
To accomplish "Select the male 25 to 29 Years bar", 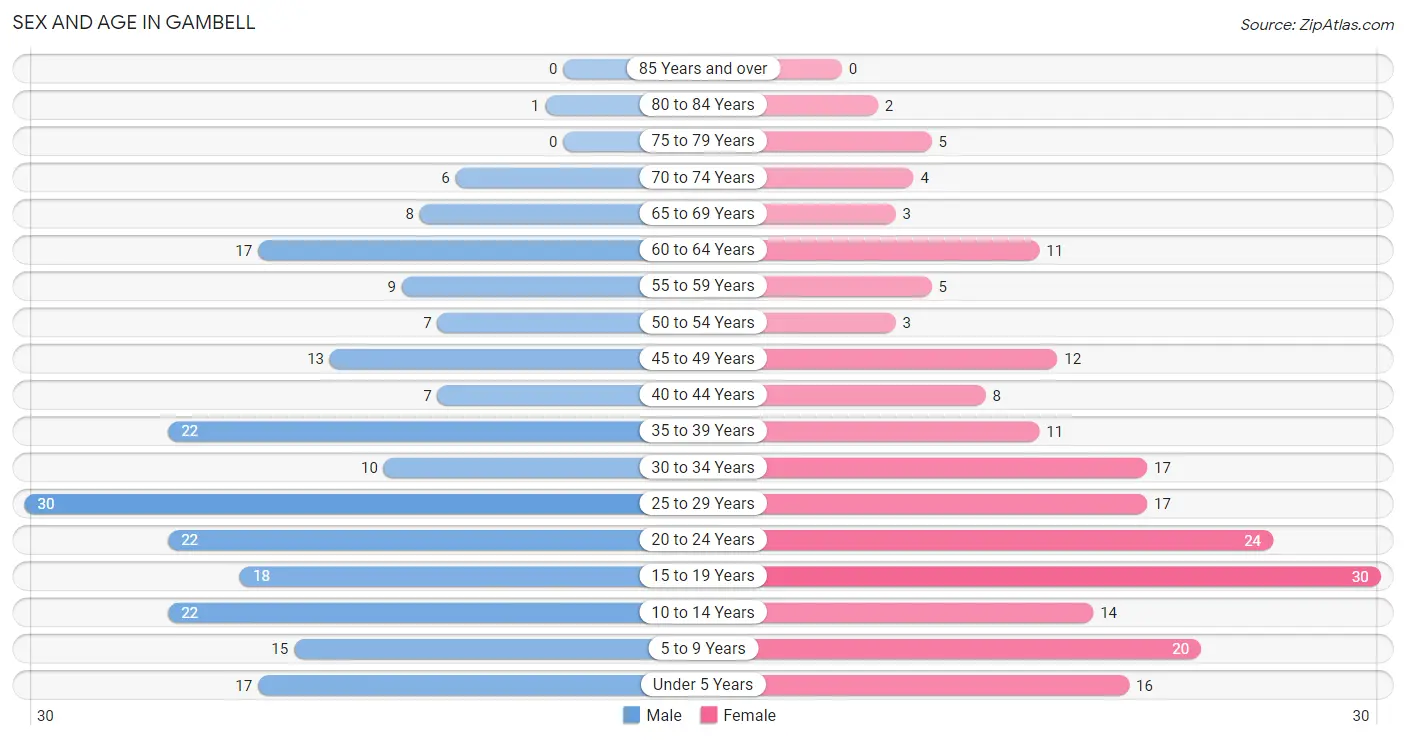I will pyautogui.click(x=333, y=503).
